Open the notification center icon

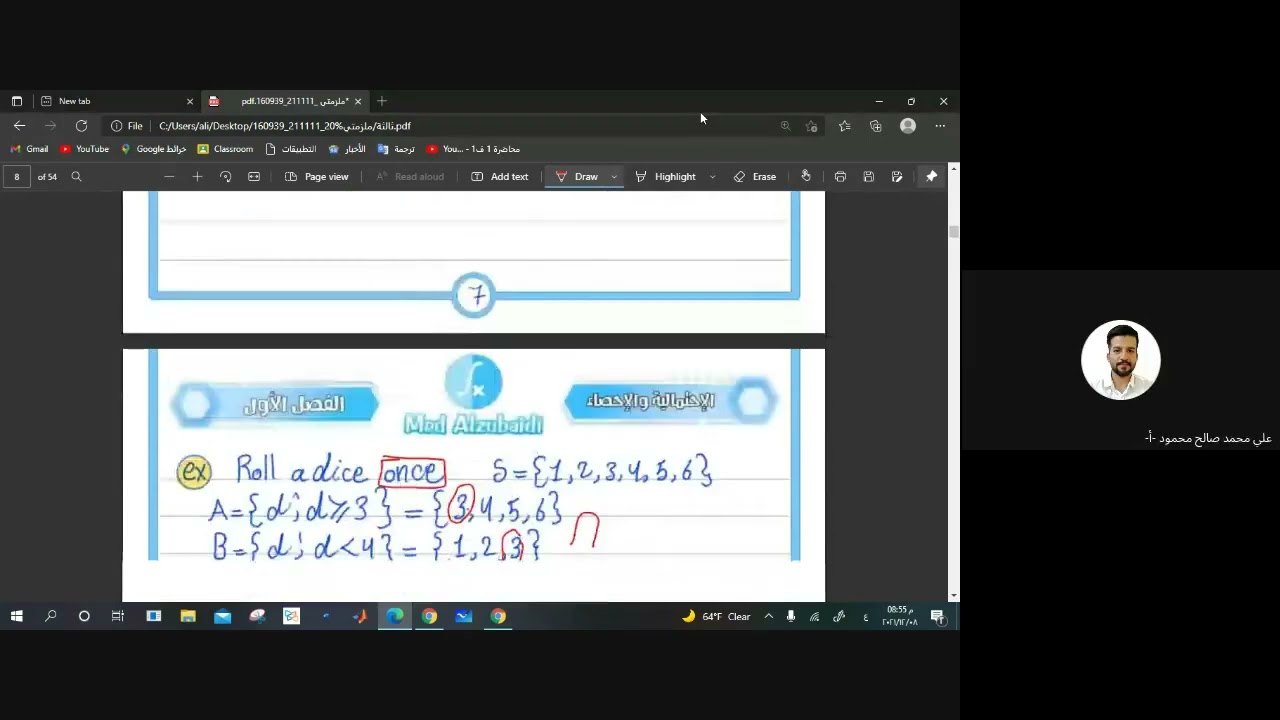click(938, 616)
